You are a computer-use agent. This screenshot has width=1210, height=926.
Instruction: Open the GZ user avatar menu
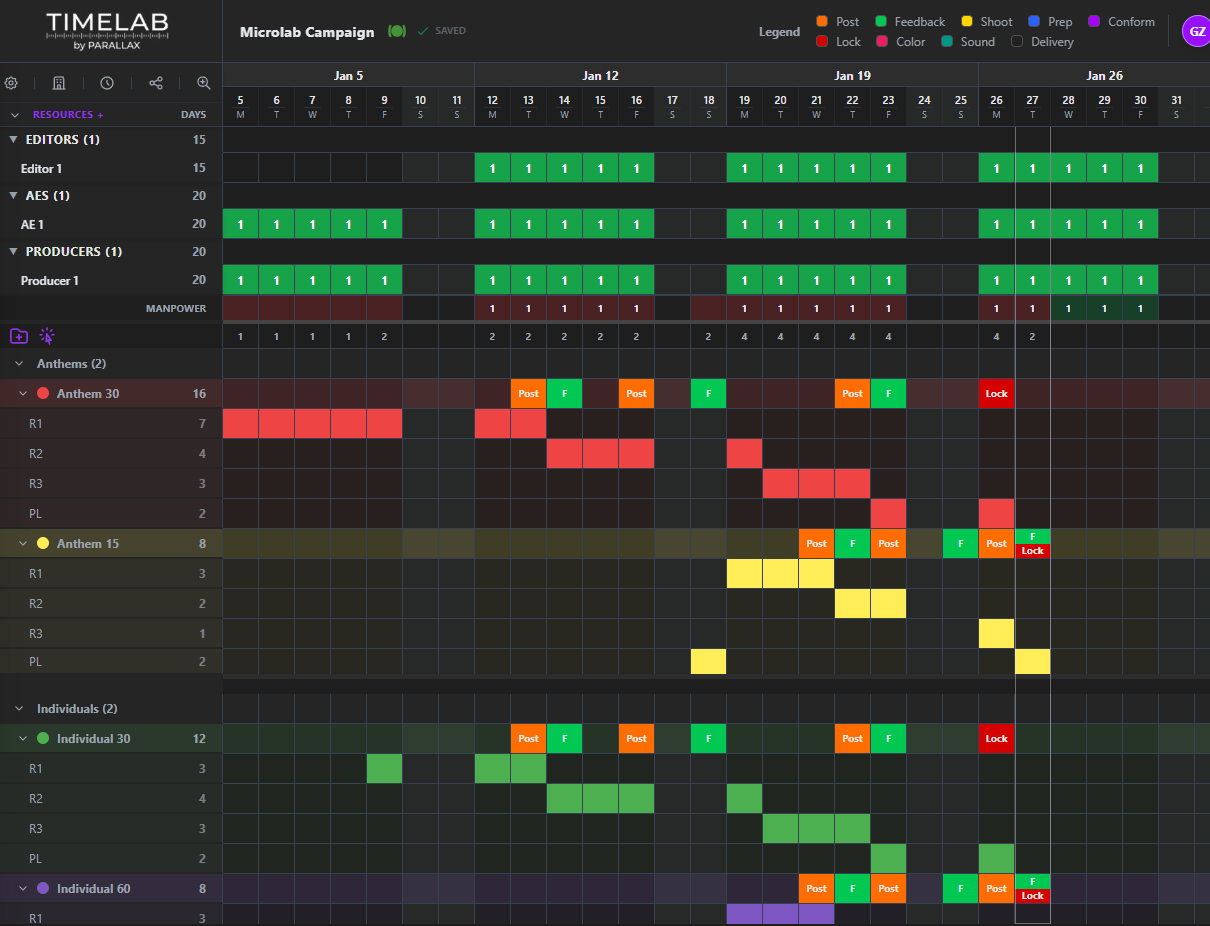[1196, 31]
